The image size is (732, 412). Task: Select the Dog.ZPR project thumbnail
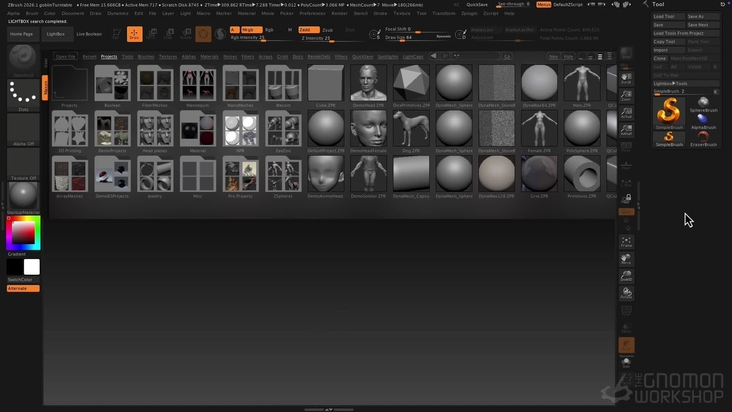click(x=411, y=132)
